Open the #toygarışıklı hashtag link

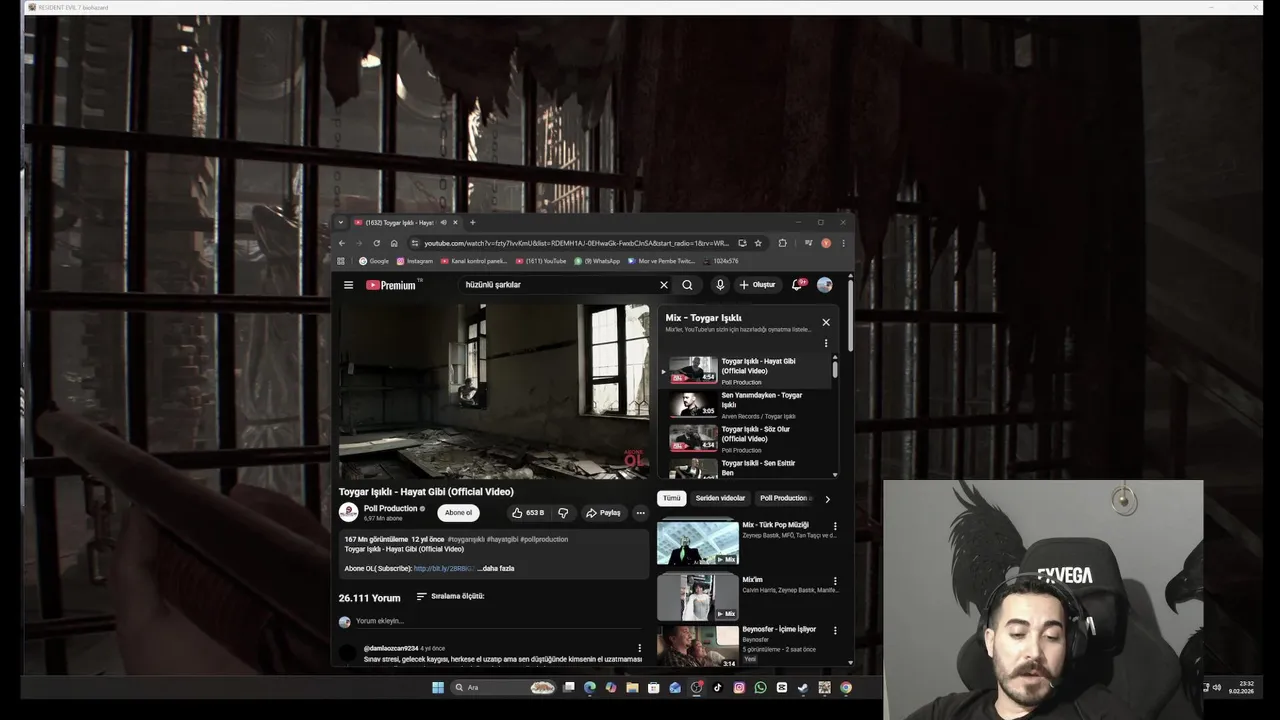click(x=466, y=539)
